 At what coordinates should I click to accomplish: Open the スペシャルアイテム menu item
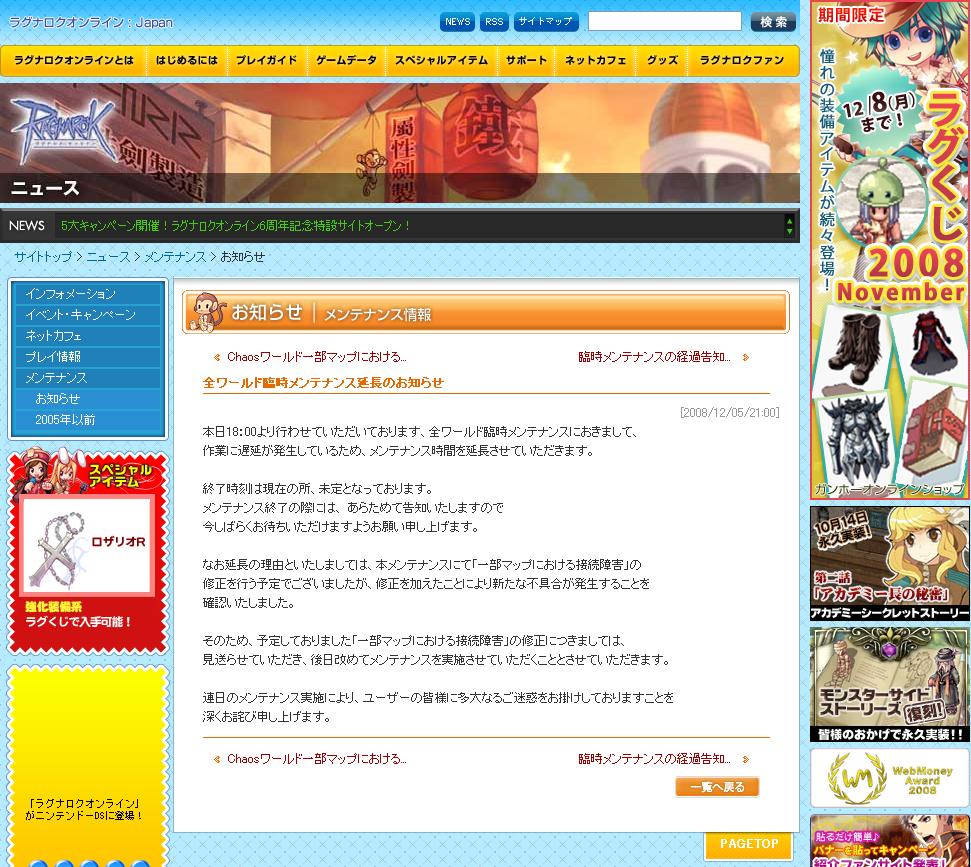tap(441, 60)
